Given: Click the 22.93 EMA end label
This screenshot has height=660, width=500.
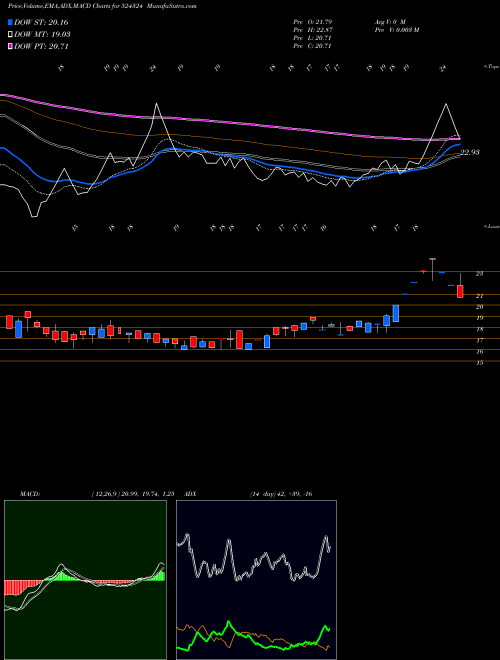Looking at the screenshot, I should click(x=470, y=152).
